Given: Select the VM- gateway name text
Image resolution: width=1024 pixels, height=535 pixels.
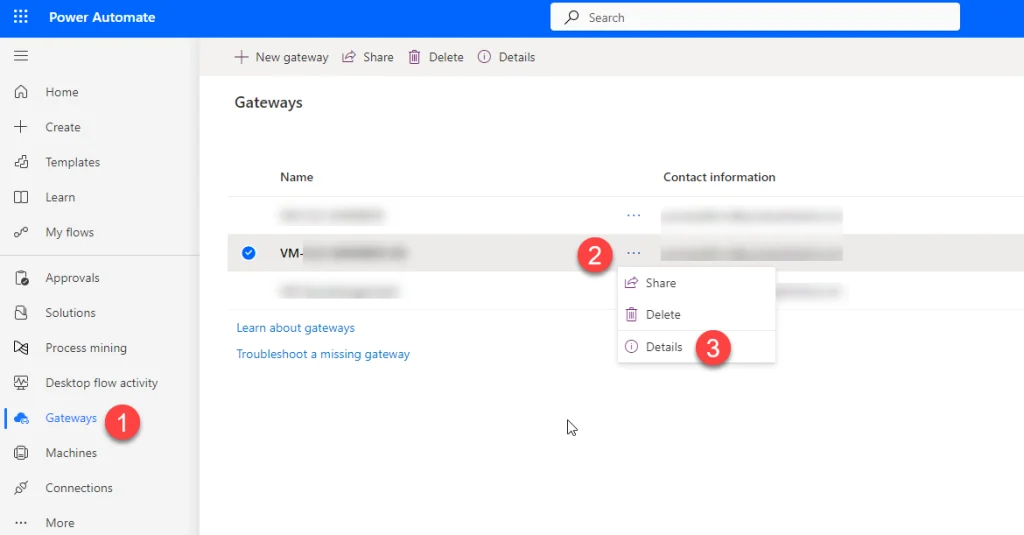Looking at the screenshot, I should pos(343,253).
